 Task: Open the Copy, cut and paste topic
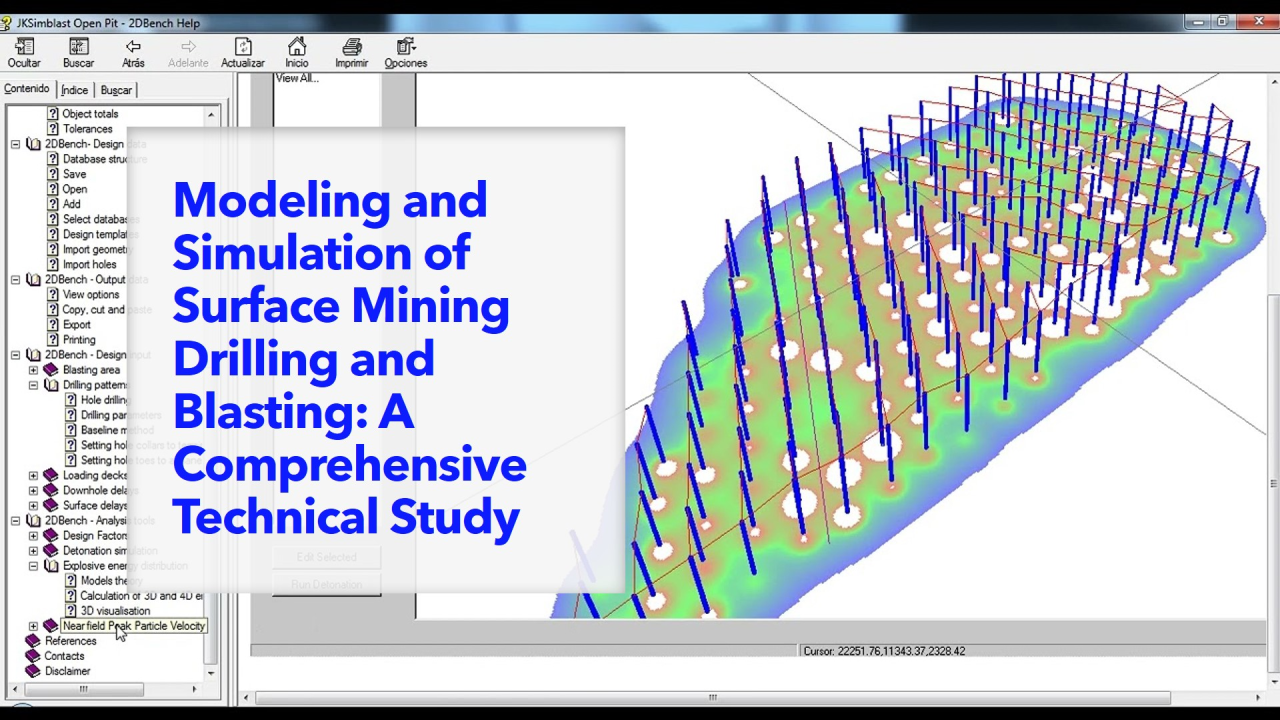[107, 310]
